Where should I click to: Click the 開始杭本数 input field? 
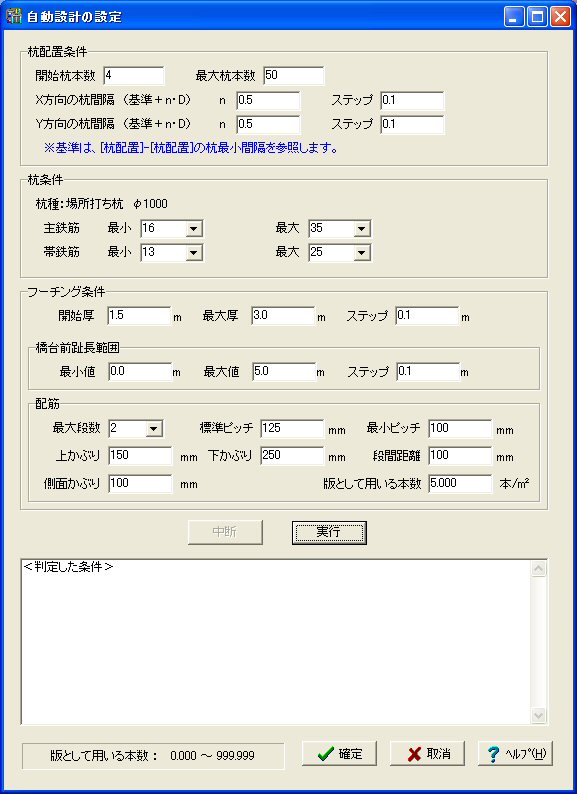[x=134, y=75]
